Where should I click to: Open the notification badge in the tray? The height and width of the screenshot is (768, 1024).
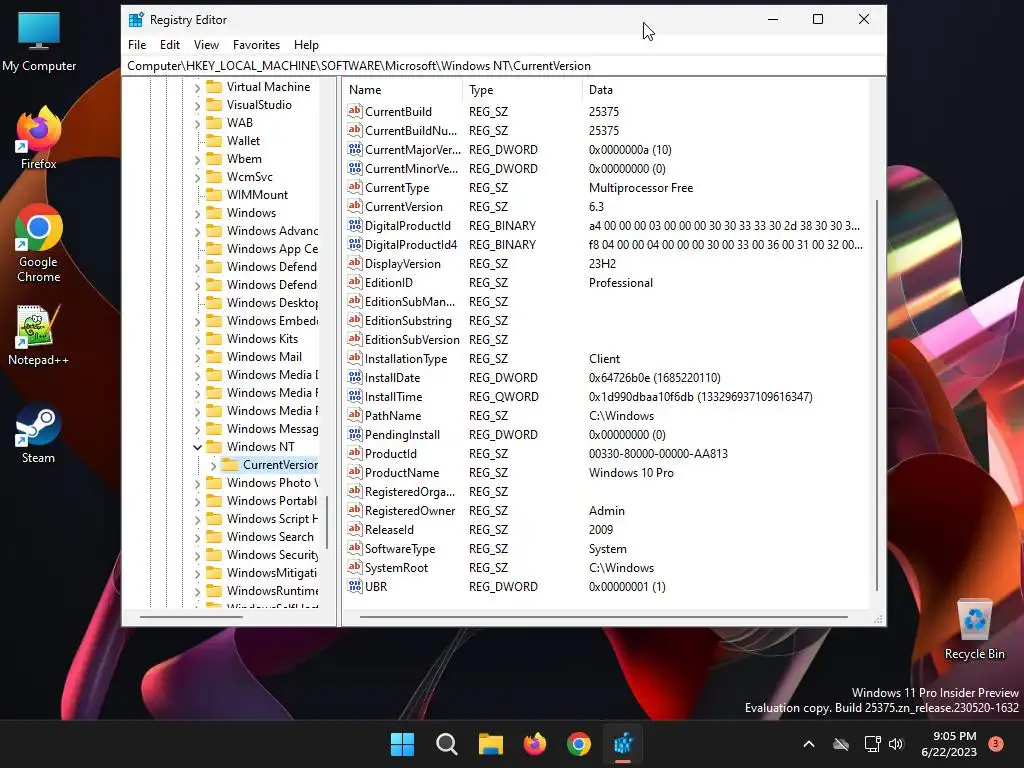pos(996,744)
